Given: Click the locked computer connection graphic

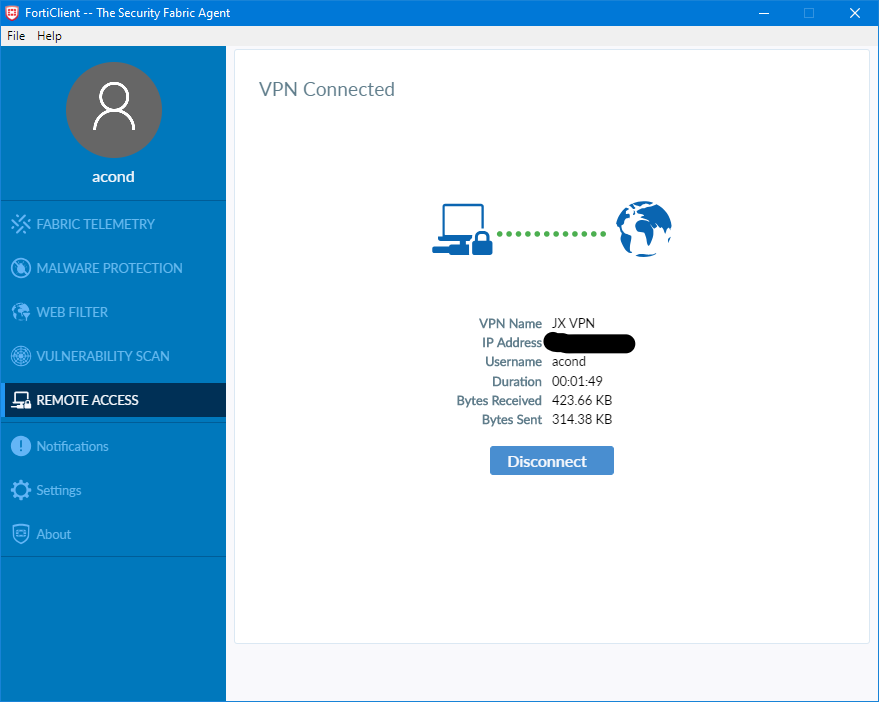Looking at the screenshot, I should 462,229.
